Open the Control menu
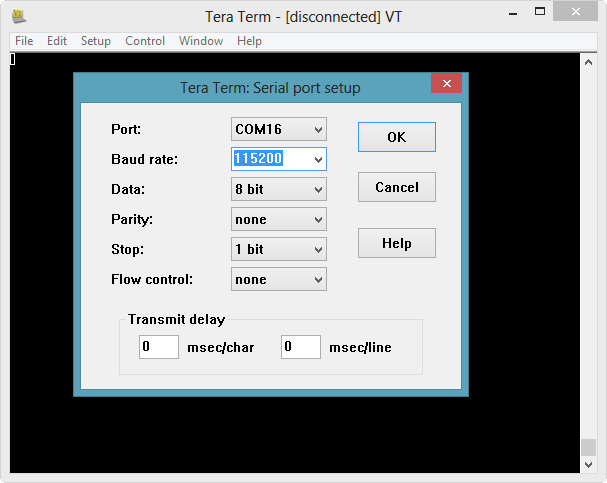The width and height of the screenshot is (607, 483). (x=145, y=41)
